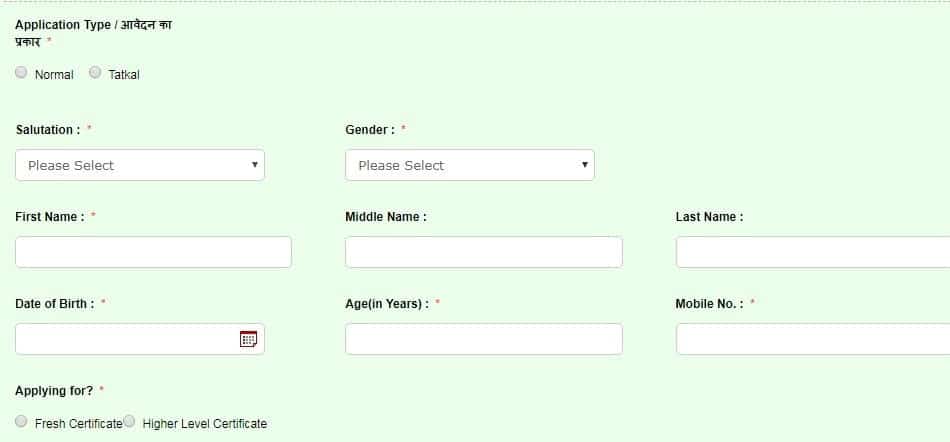Select the Normal application type
This screenshot has height=442, width=950.
click(x=21, y=73)
